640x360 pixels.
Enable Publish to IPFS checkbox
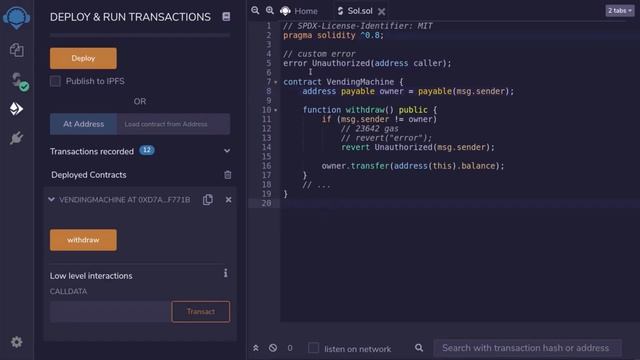coord(55,81)
